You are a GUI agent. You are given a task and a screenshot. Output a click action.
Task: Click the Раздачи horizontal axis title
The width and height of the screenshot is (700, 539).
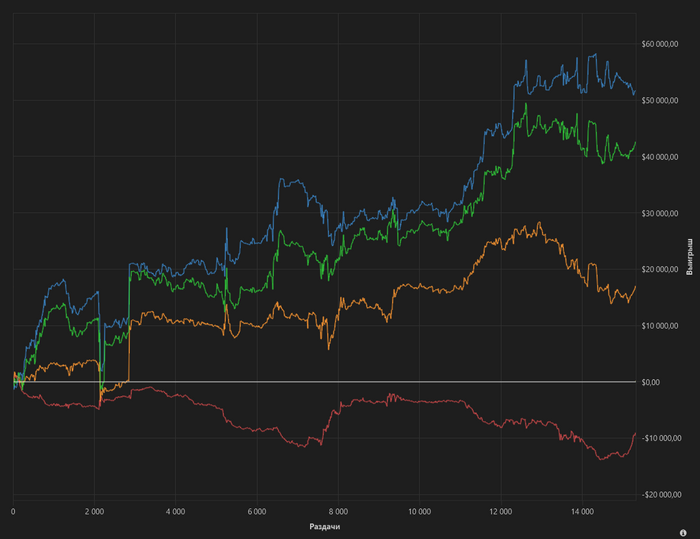(325, 526)
